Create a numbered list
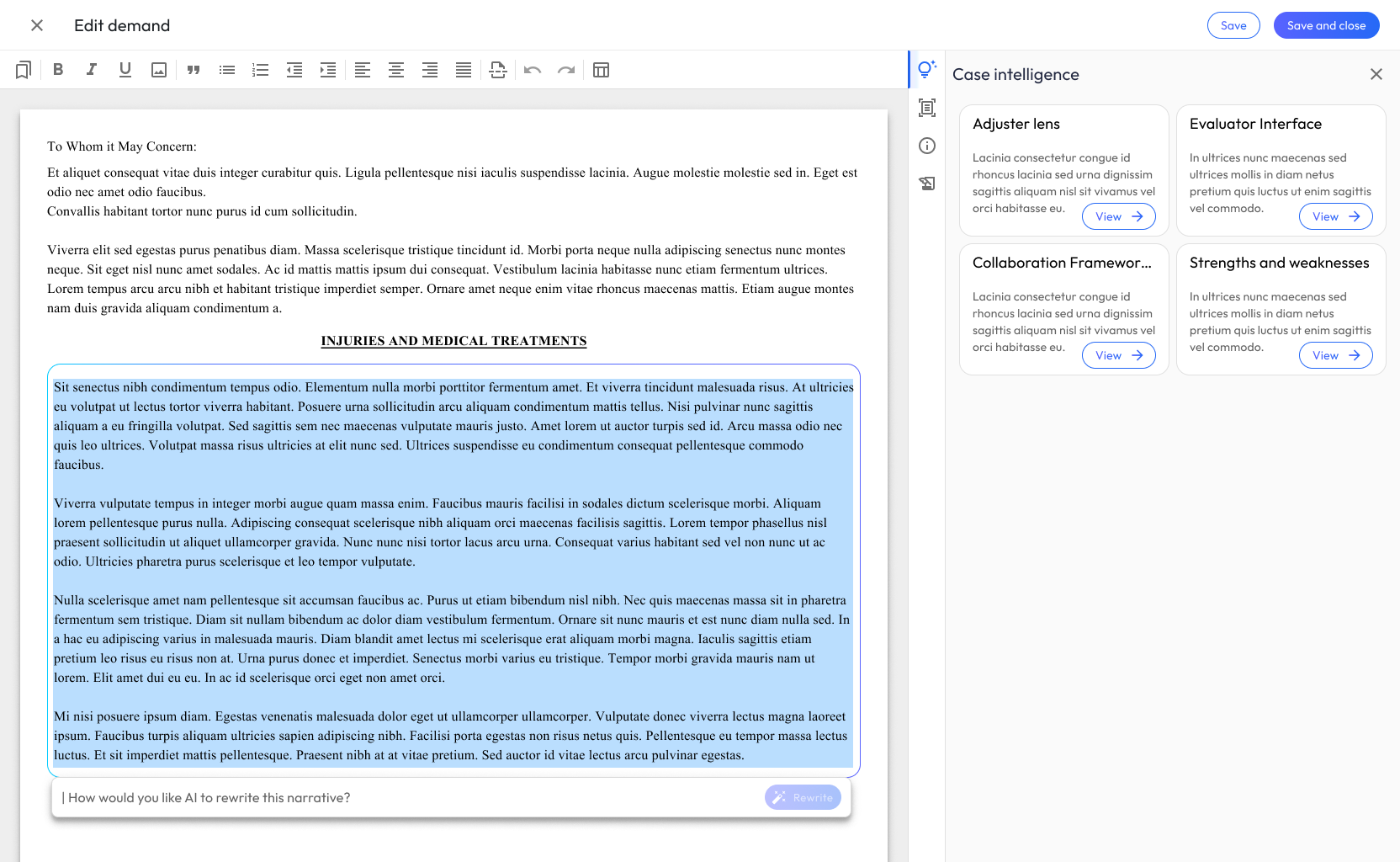 [x=261, y=70]
